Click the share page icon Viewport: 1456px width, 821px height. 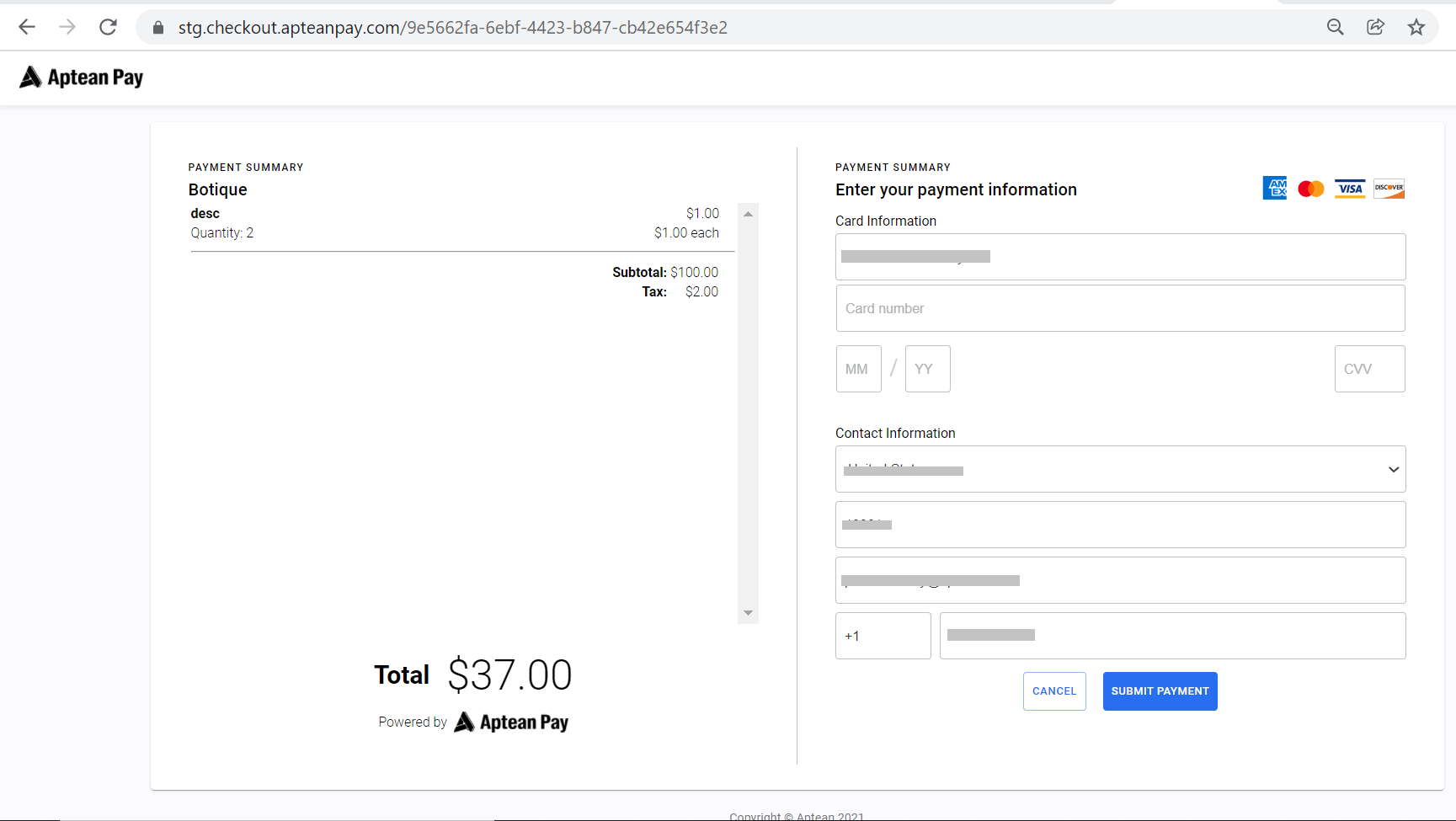click(x=1375, y=27)
